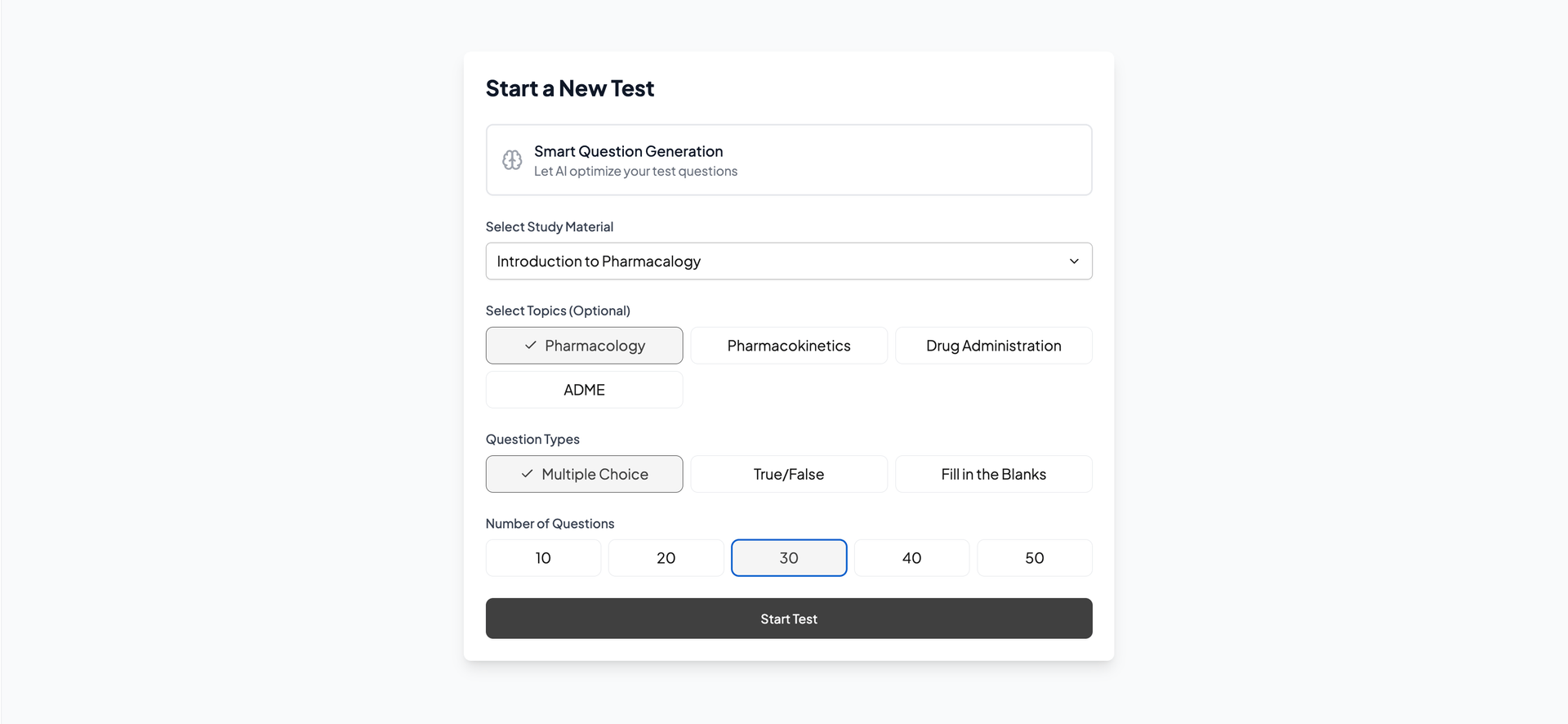Enable Fill in the Blanks questions
Image resolution: width=1568 pixels, height=724 pixels.
[x=993, y=474]
